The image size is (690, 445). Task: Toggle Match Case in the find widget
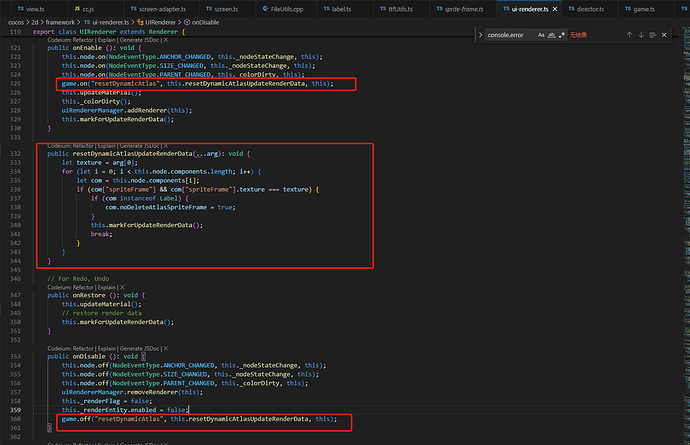(541, 35)
